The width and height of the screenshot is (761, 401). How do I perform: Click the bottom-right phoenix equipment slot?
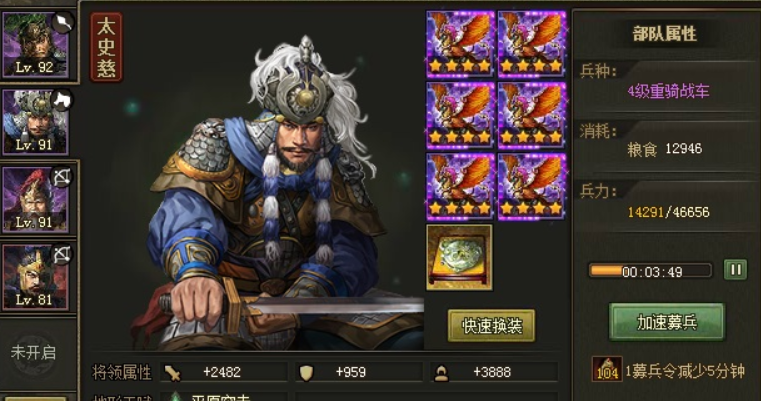[532, 187]
